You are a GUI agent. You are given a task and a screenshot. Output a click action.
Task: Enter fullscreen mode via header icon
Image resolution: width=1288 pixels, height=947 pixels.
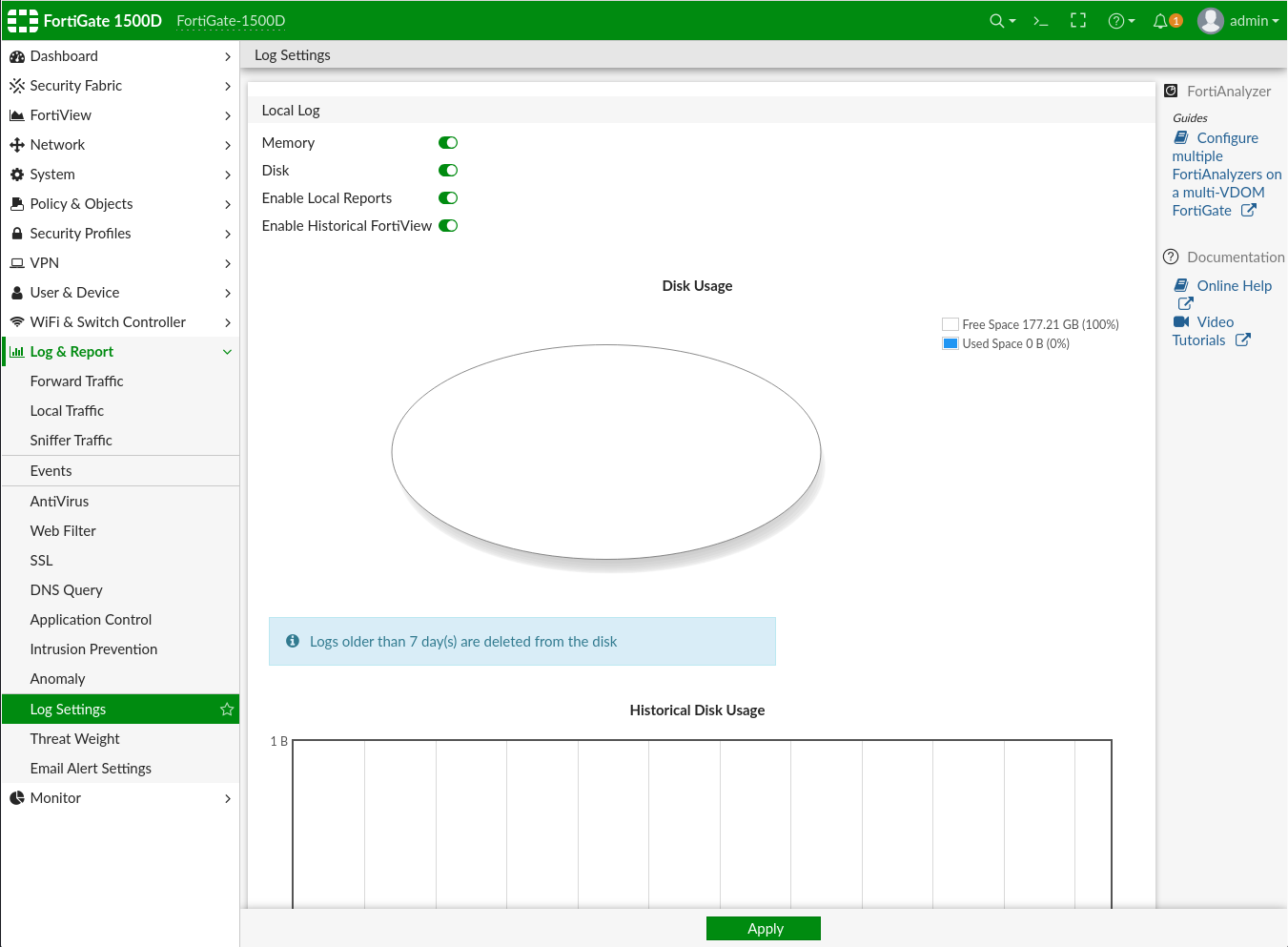(1078, 21)
